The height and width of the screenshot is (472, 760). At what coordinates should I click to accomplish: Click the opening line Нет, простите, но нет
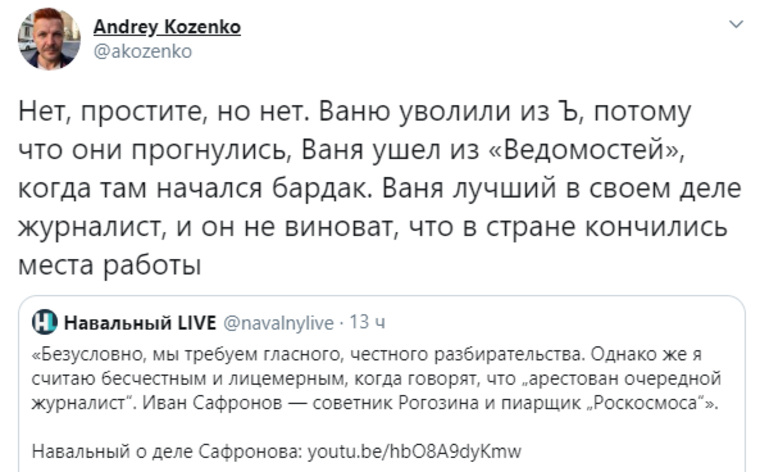click(165, 111)
